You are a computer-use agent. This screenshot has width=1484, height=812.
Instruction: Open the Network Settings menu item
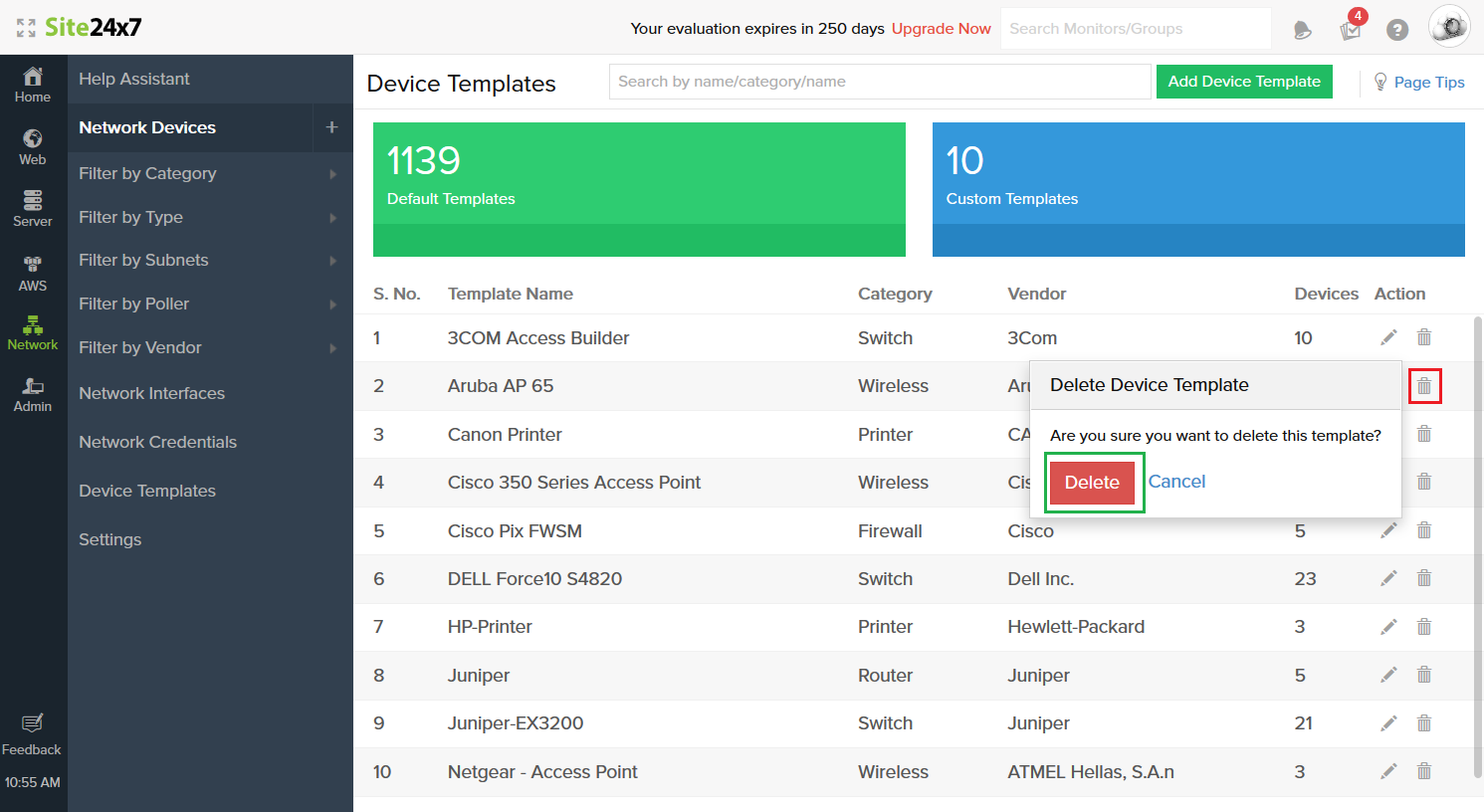click(x=109, y=538)
